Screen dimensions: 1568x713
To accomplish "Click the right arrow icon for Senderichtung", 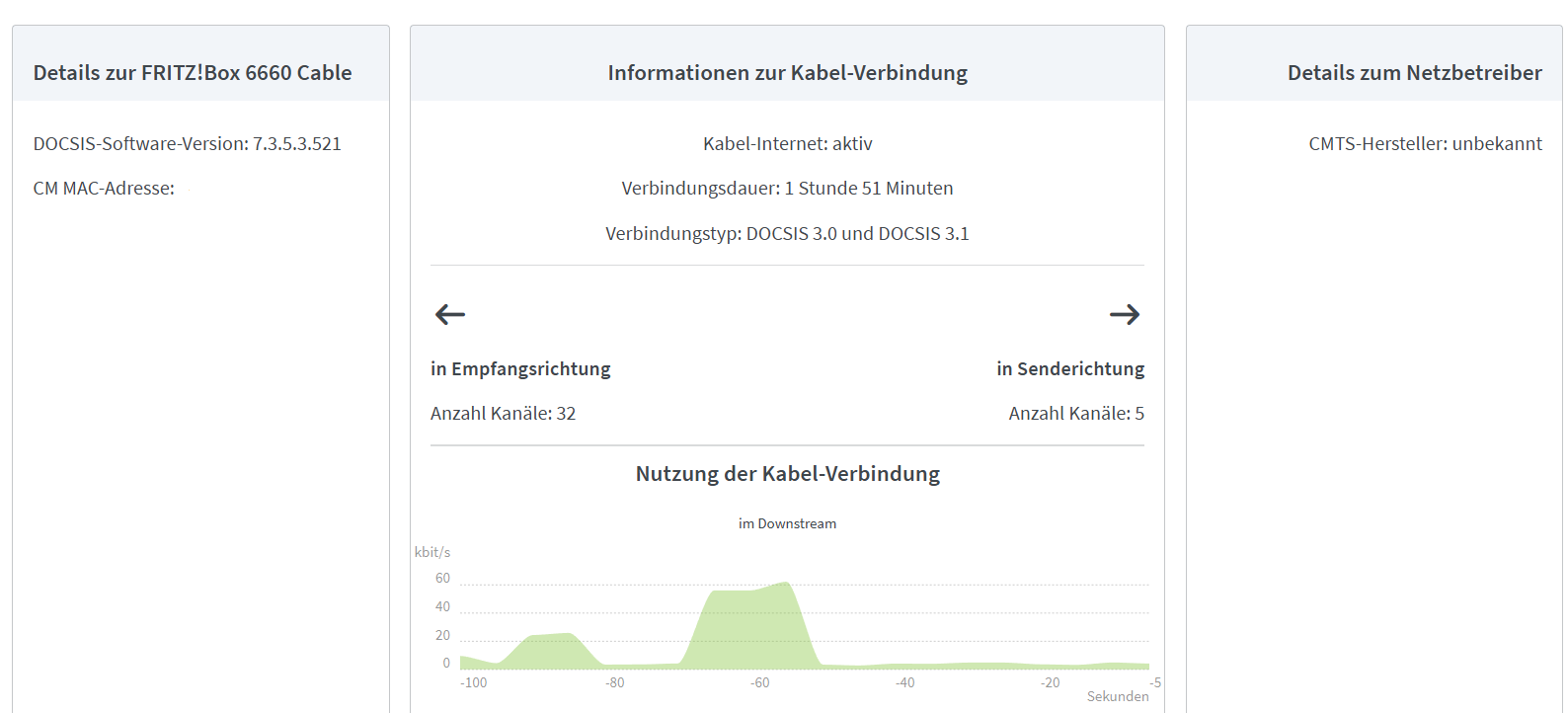I will 1125,314.
